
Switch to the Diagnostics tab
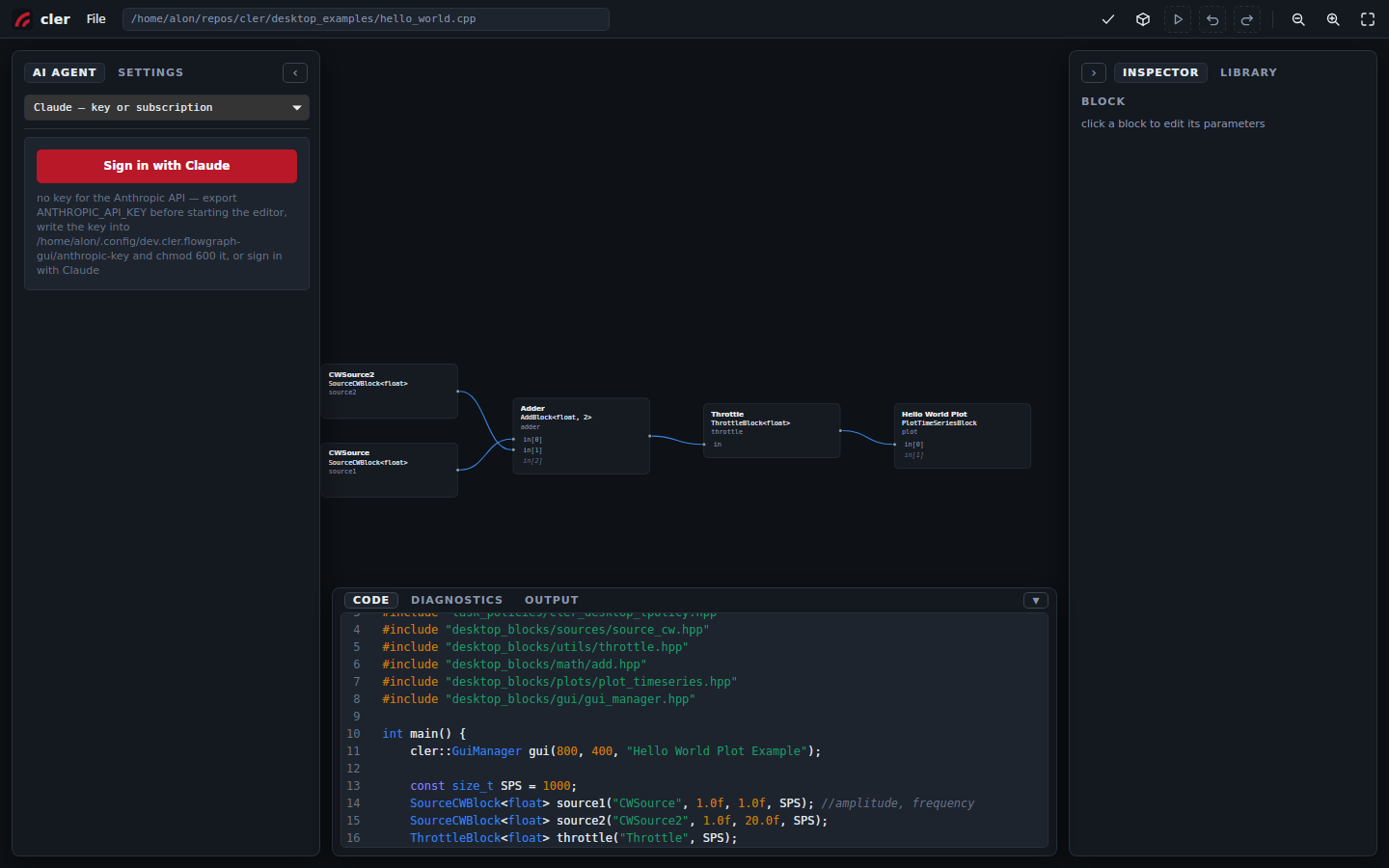click(456, 600)
